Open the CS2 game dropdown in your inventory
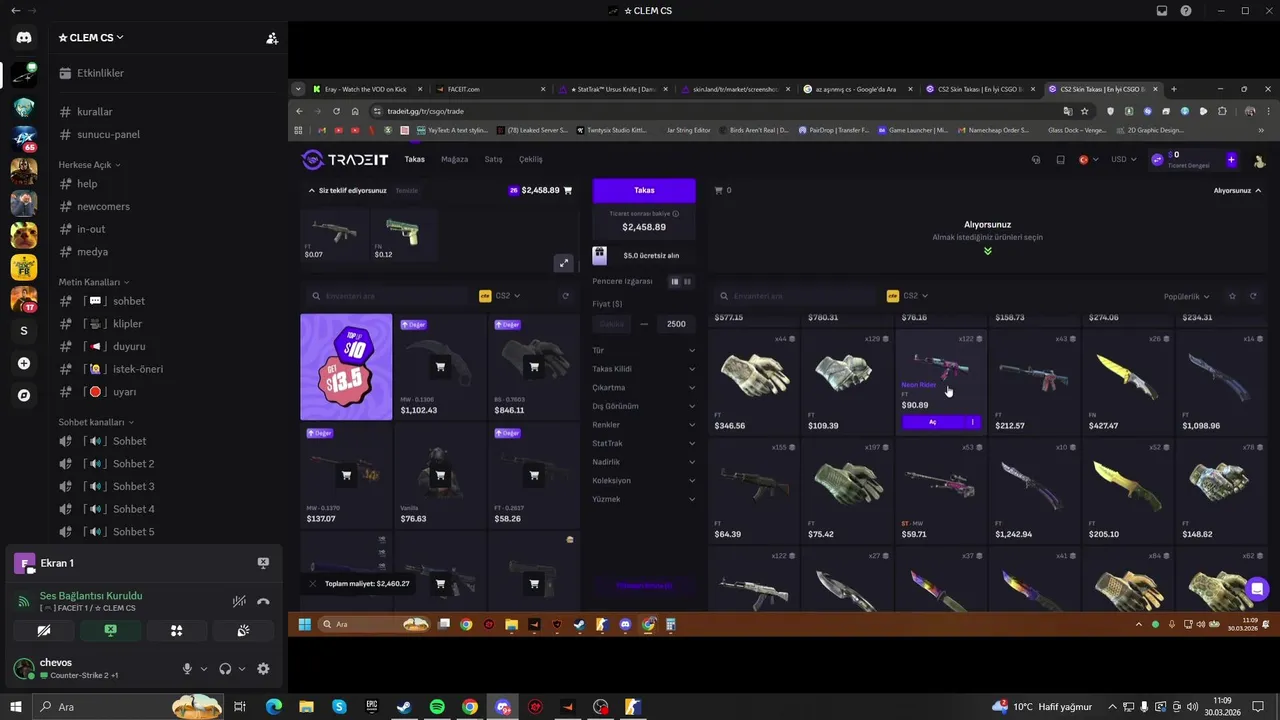Screen dimensions: 1280x720 501,296
